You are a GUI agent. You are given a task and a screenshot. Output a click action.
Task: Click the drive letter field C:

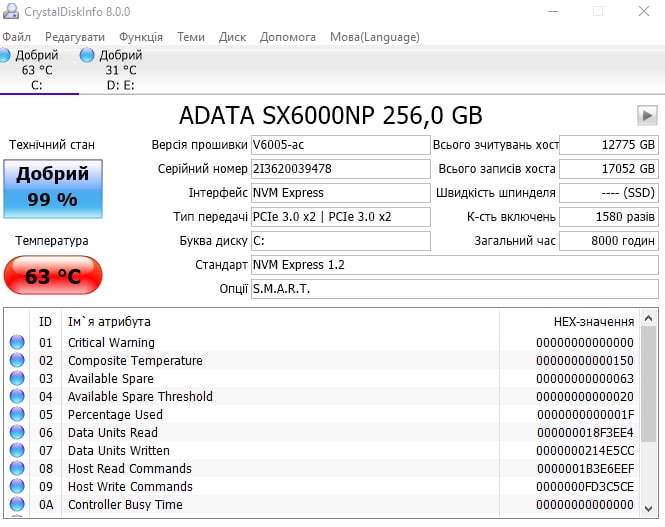click(x=341, y=241)
